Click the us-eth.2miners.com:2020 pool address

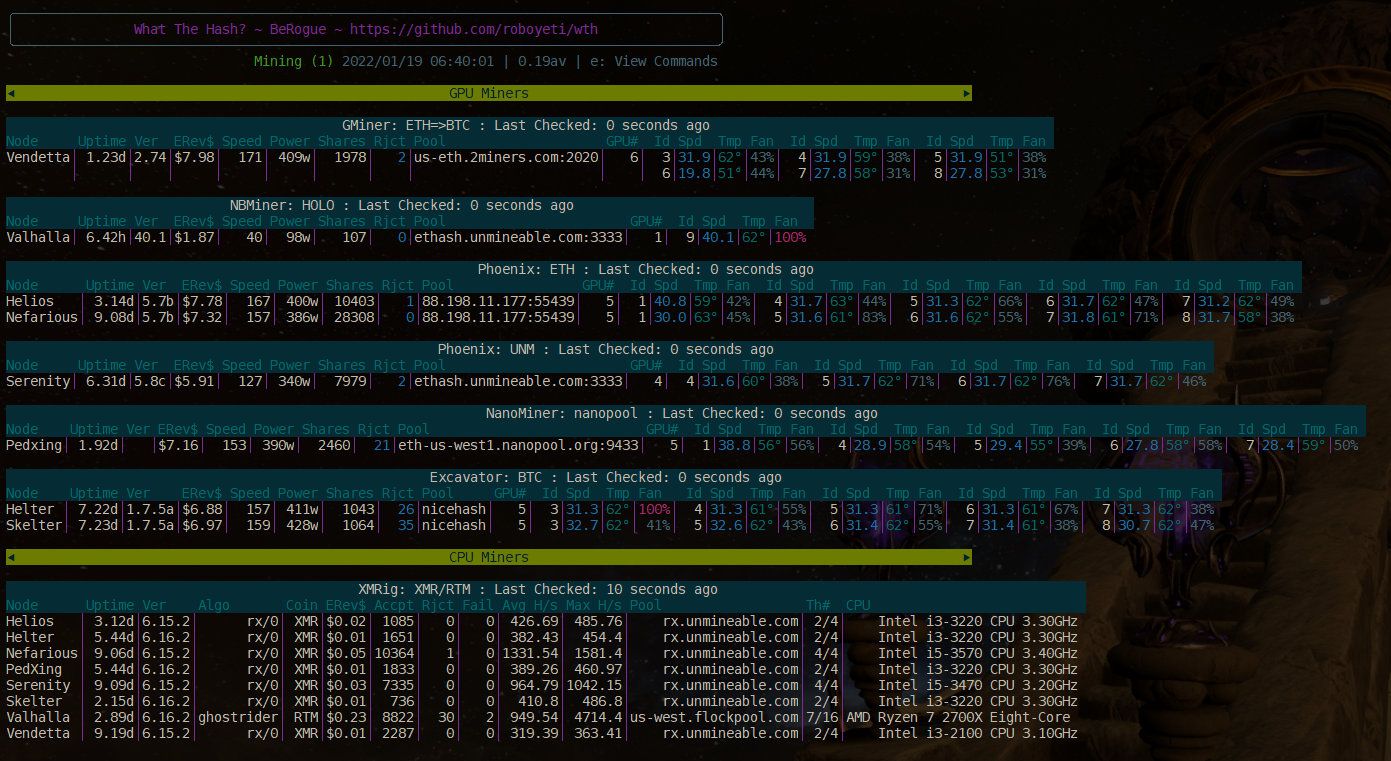pos(505,157)
